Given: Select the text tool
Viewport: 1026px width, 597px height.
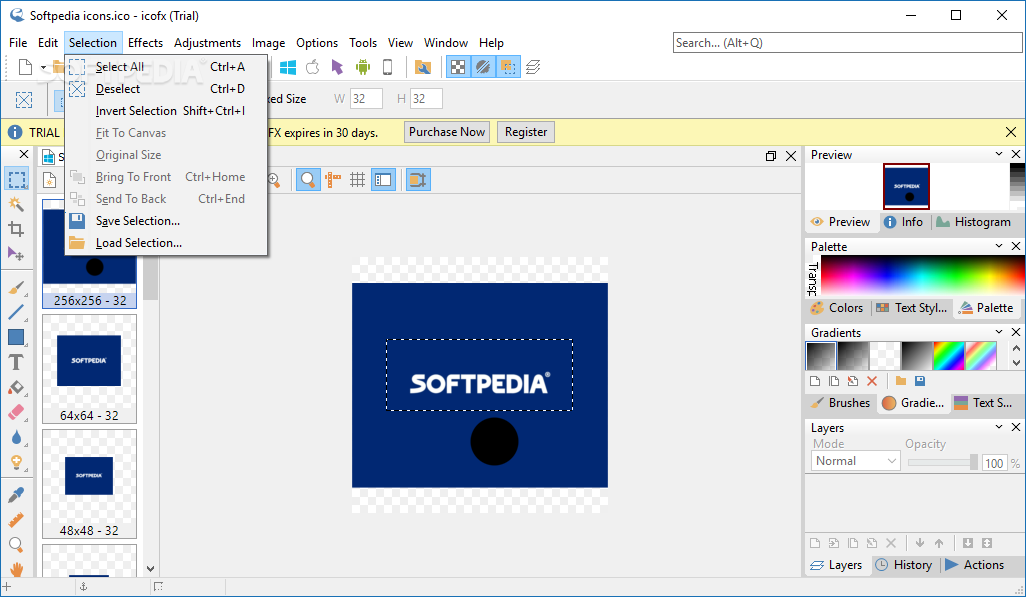Looking at the screenshot, I should pos(16,362).
